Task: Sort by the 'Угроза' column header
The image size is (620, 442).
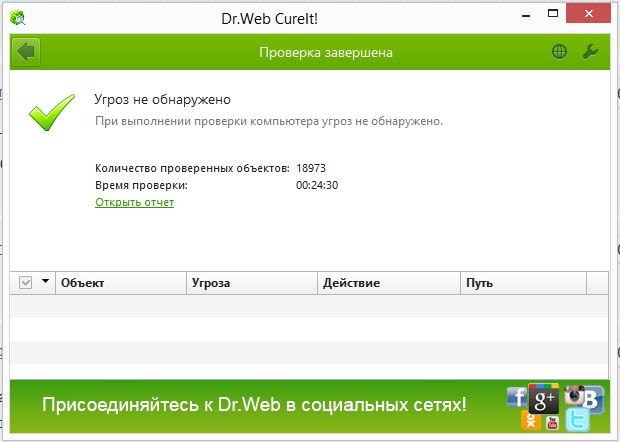Action: (252, 283)
